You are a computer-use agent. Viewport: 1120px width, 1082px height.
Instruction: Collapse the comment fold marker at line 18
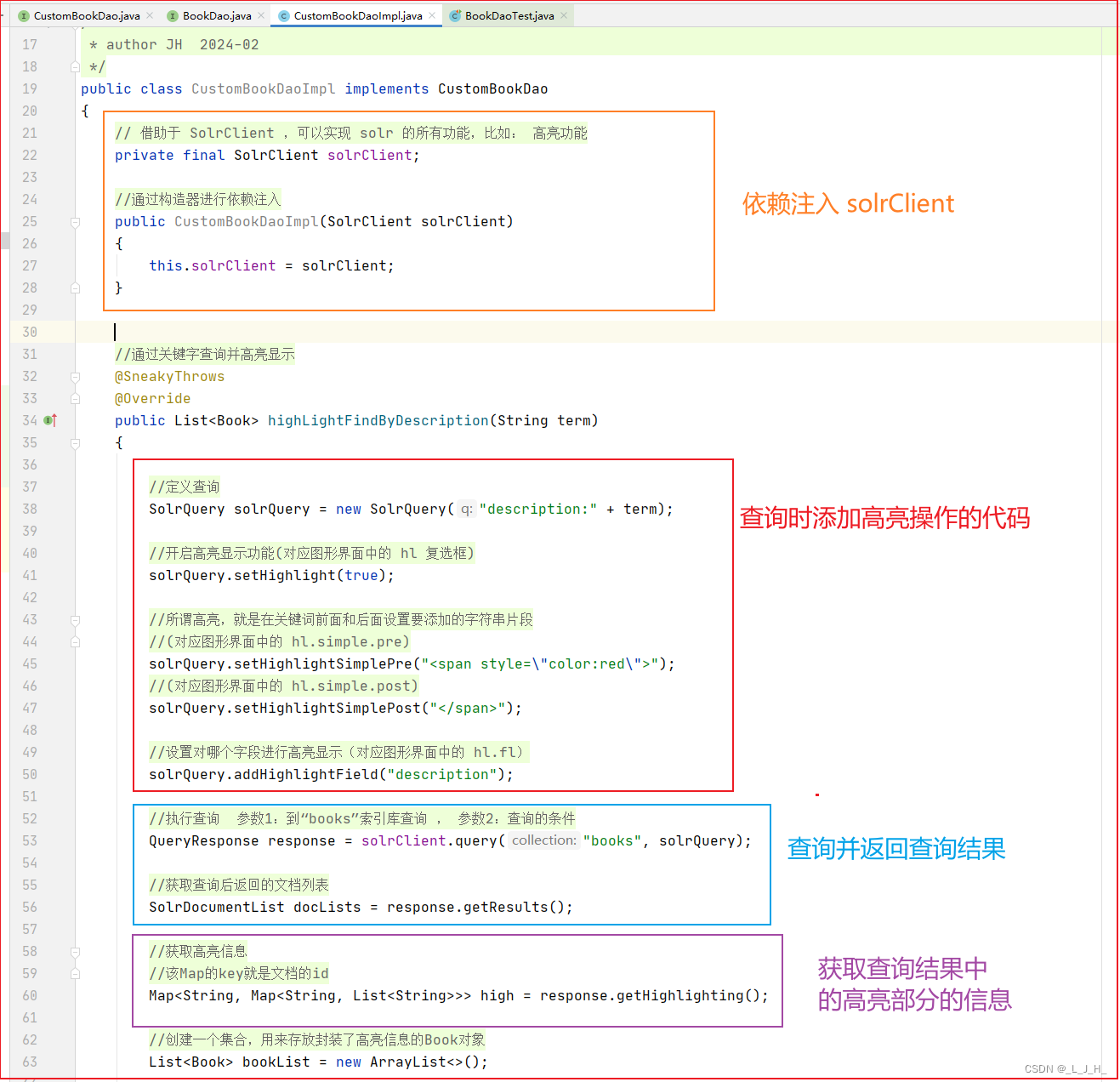tap(75, 66)
